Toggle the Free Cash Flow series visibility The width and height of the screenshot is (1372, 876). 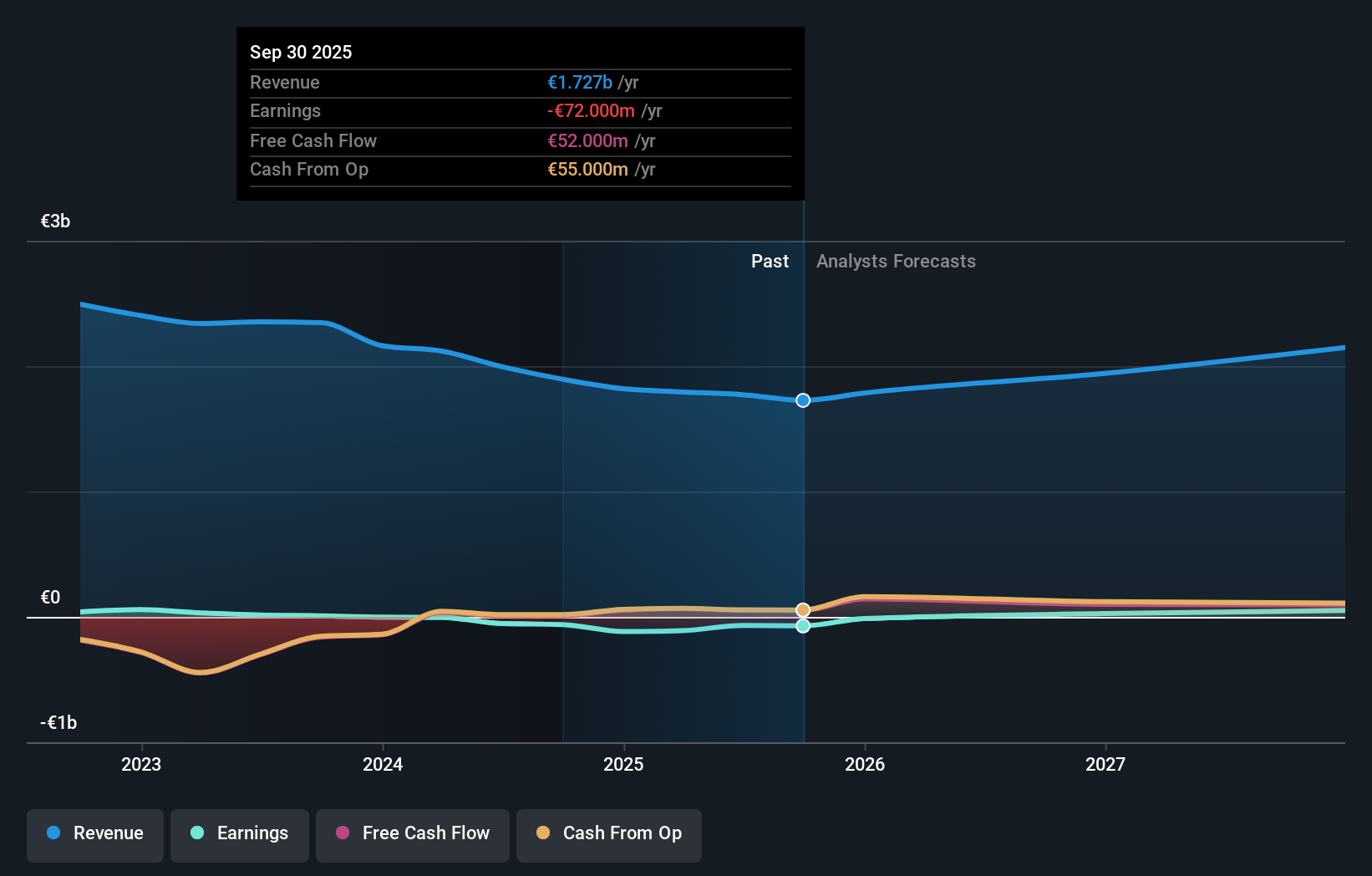tap(412, 833)
